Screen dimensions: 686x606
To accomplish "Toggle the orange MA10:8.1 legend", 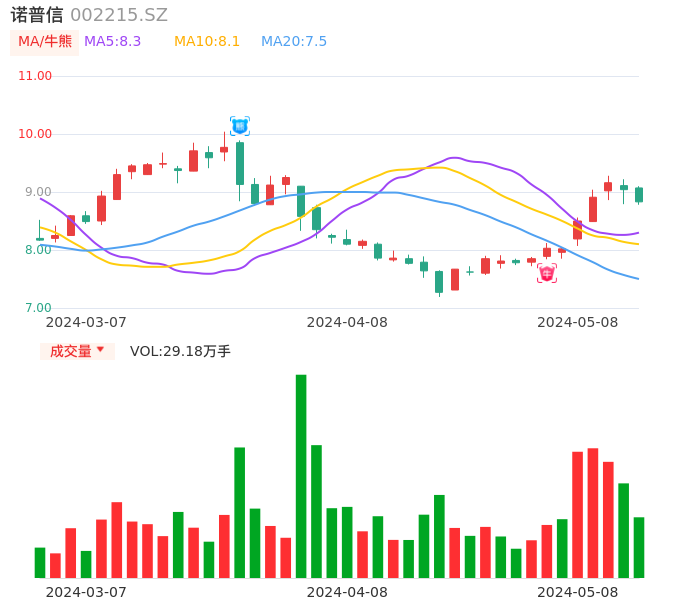I will pos(207,42).
